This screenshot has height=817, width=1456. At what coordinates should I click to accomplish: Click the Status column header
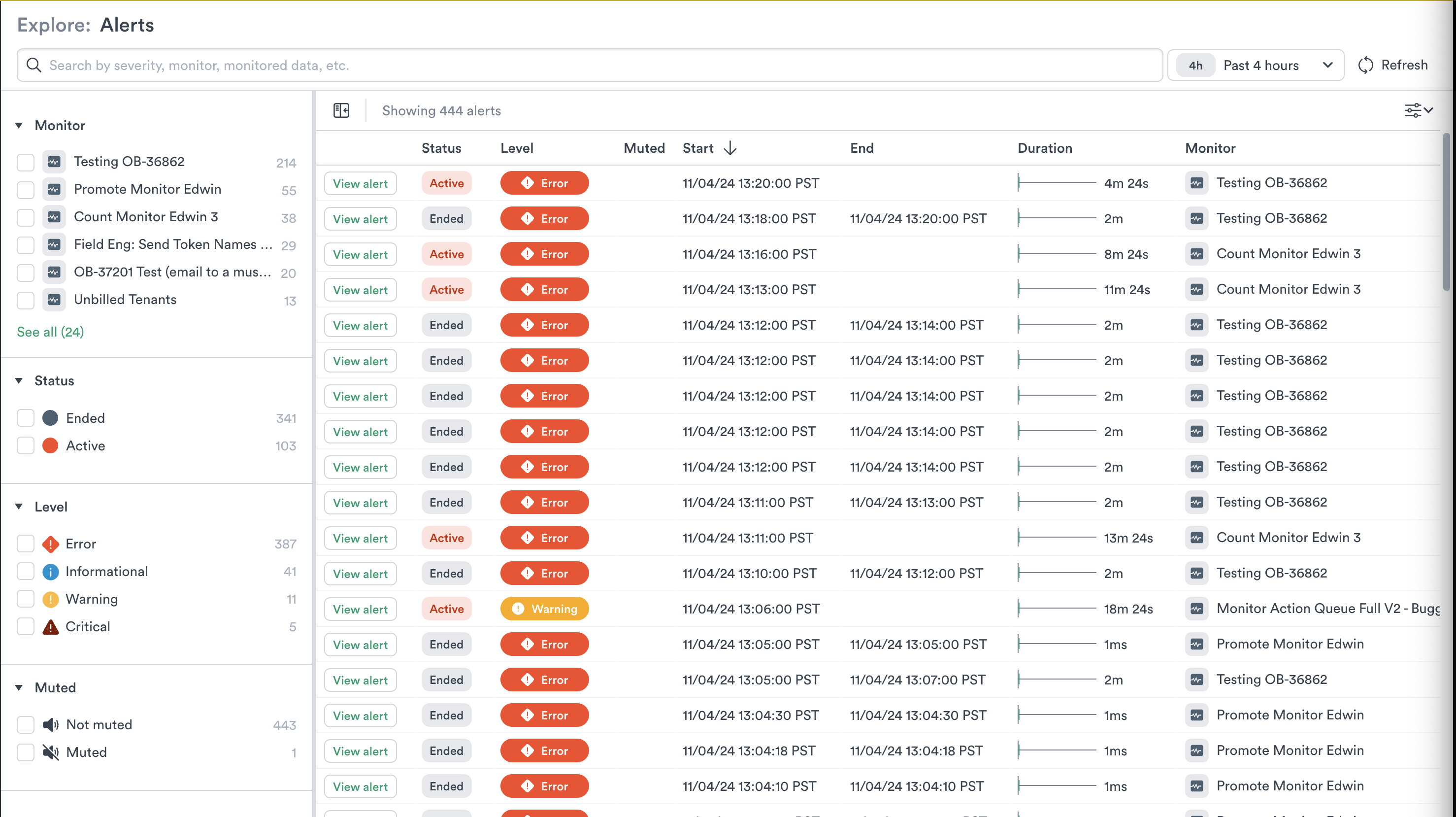441,148
